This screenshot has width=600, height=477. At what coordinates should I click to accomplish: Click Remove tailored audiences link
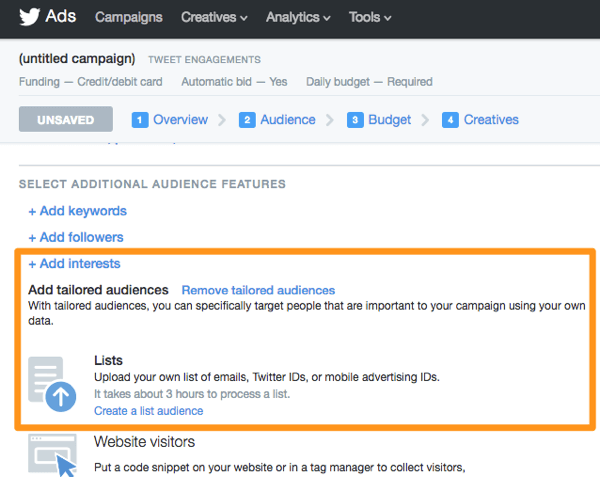[258, 290]
